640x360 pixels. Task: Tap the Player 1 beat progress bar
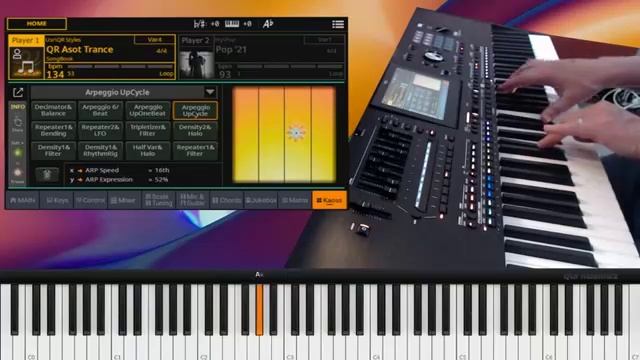coord(120,66)
